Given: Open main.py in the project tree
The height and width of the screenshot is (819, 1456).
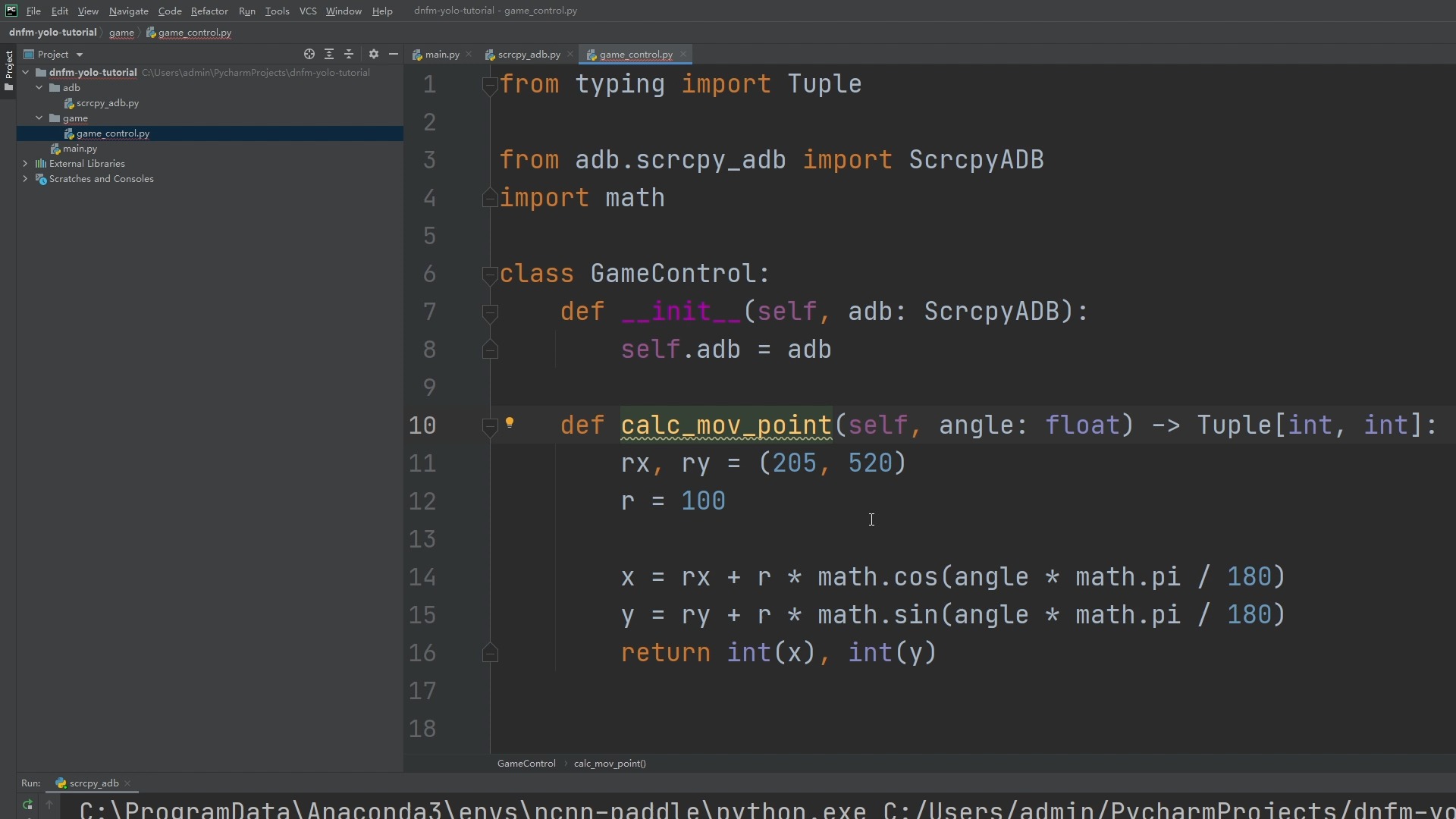Looking at the screenshot, I should (x=80, y=149).
